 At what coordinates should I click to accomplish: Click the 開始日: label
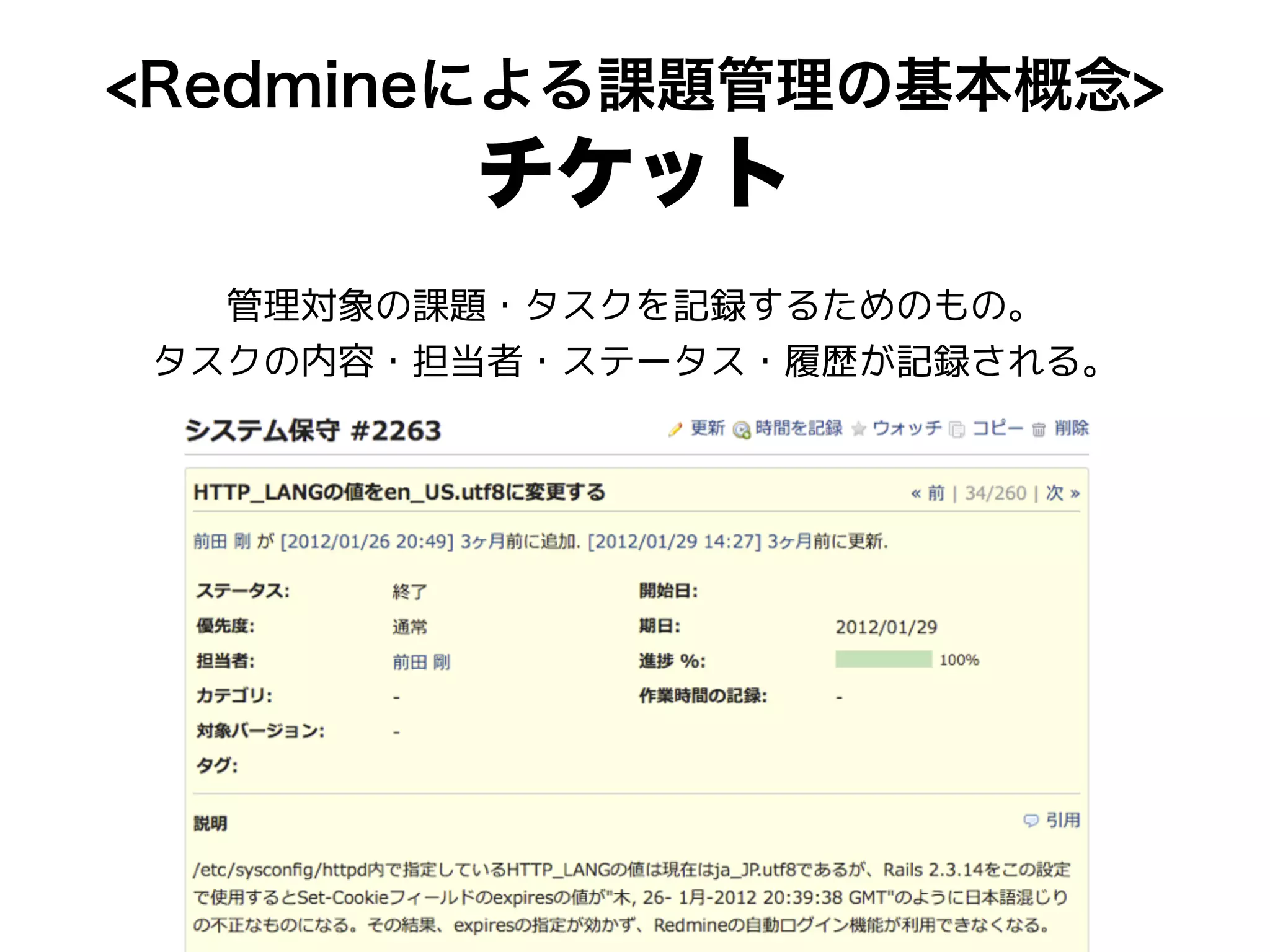(x=668, y=591)
